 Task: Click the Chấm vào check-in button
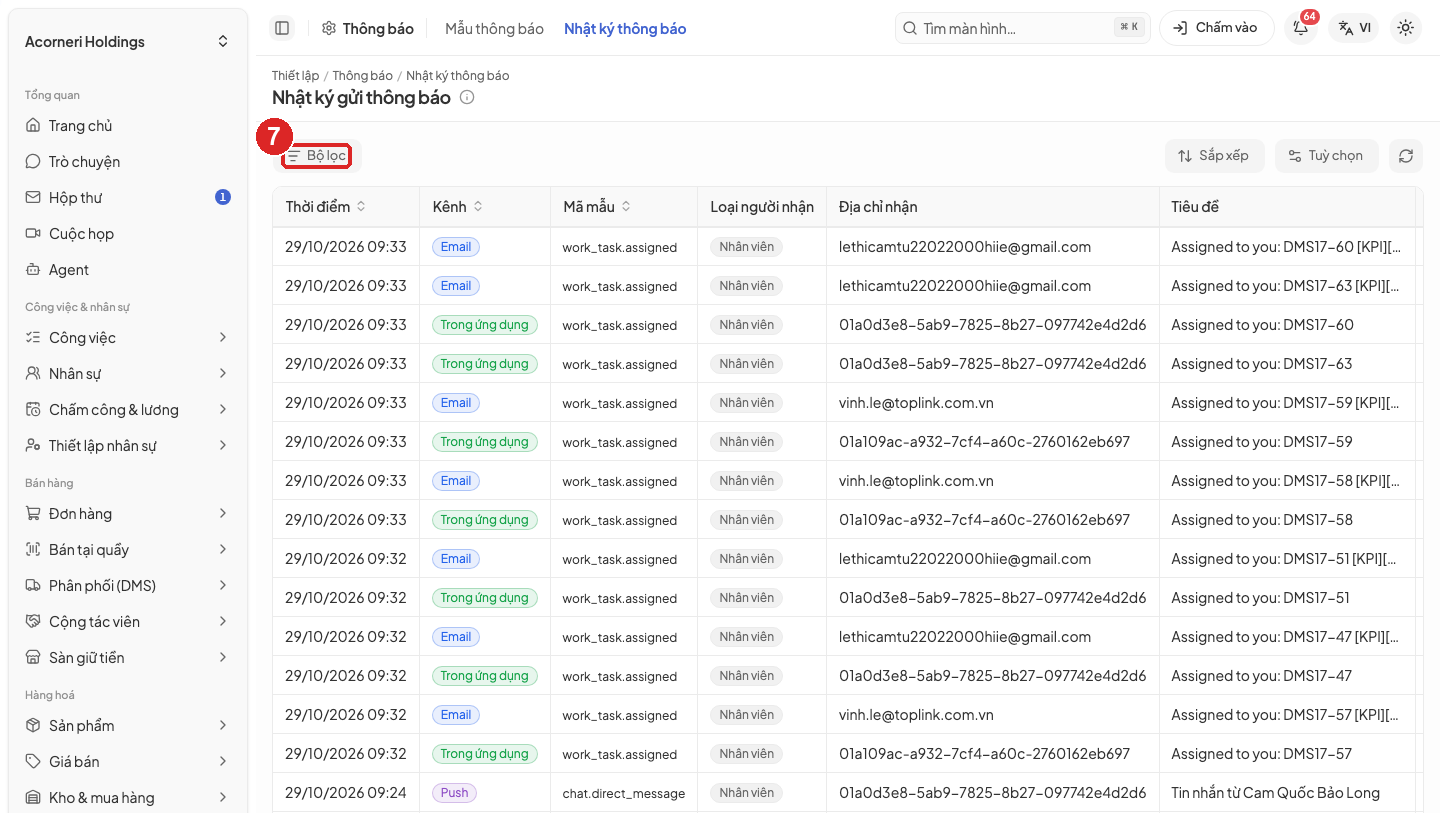click(1216, 28)
